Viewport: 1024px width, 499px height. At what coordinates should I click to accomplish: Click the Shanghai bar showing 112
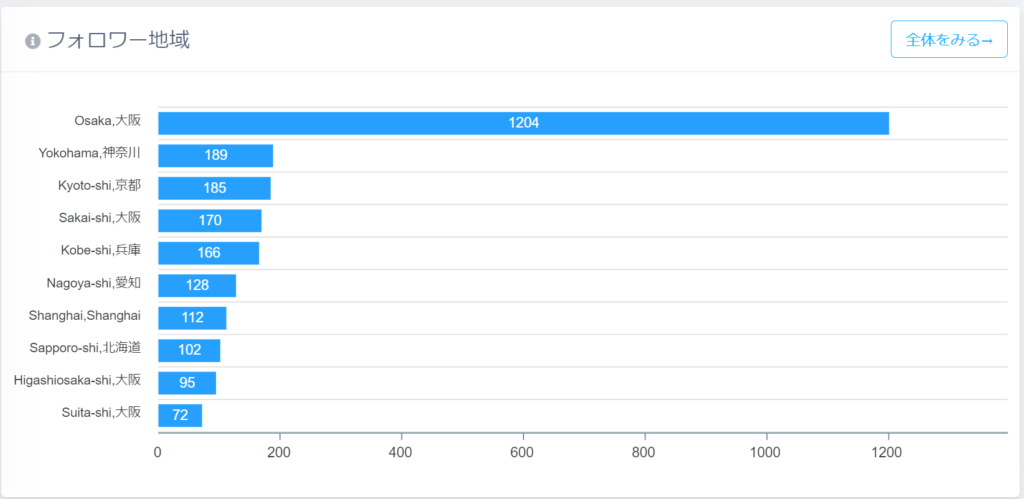pos(192,318)
